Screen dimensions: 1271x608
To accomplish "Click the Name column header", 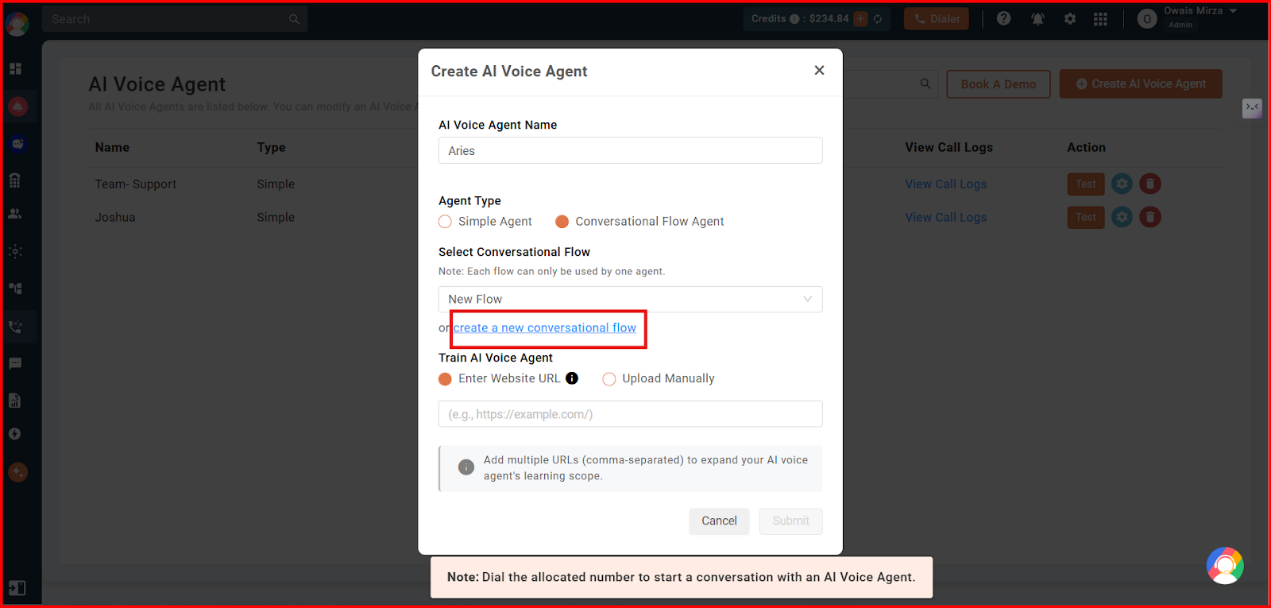I will [112, 147].
